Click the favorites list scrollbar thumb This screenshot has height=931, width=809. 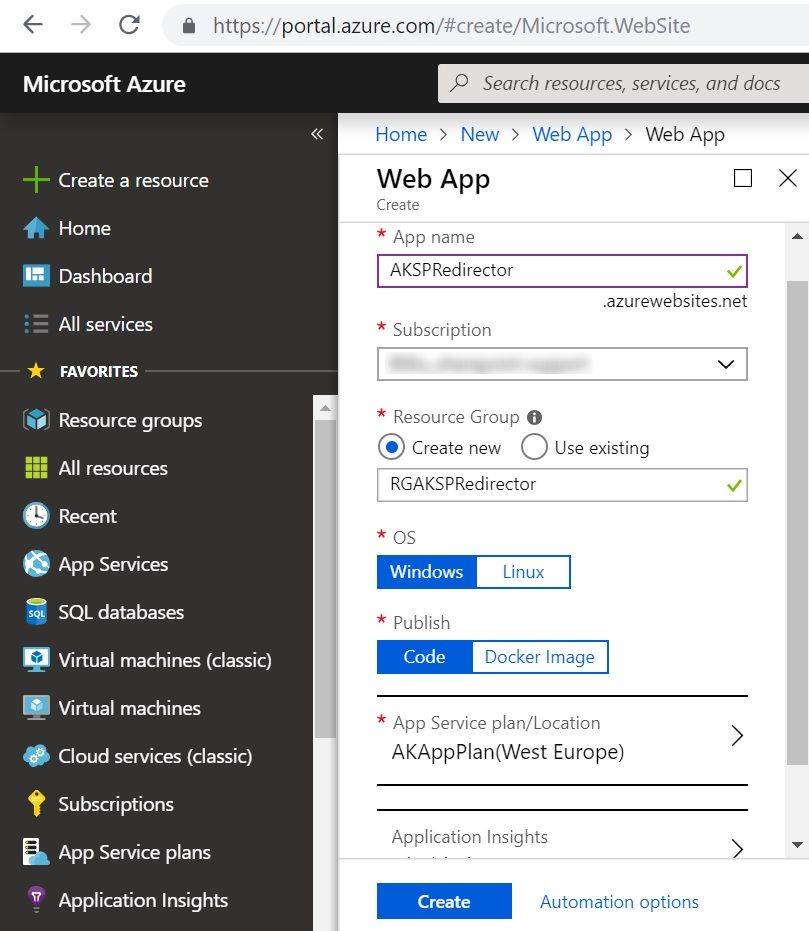click(x=325, y=579)
